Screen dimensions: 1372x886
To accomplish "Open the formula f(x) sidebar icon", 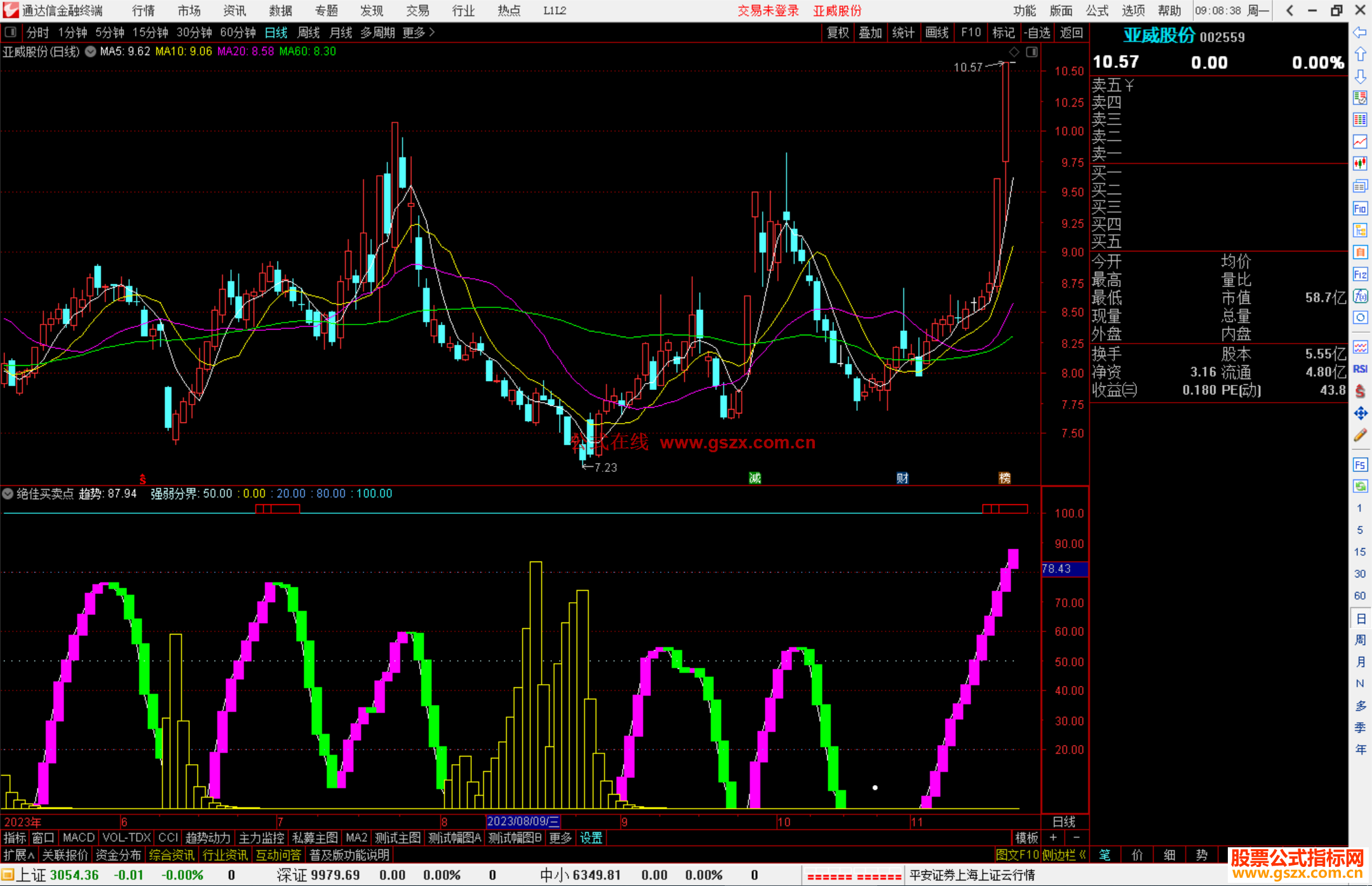I will coord(1360,296).
